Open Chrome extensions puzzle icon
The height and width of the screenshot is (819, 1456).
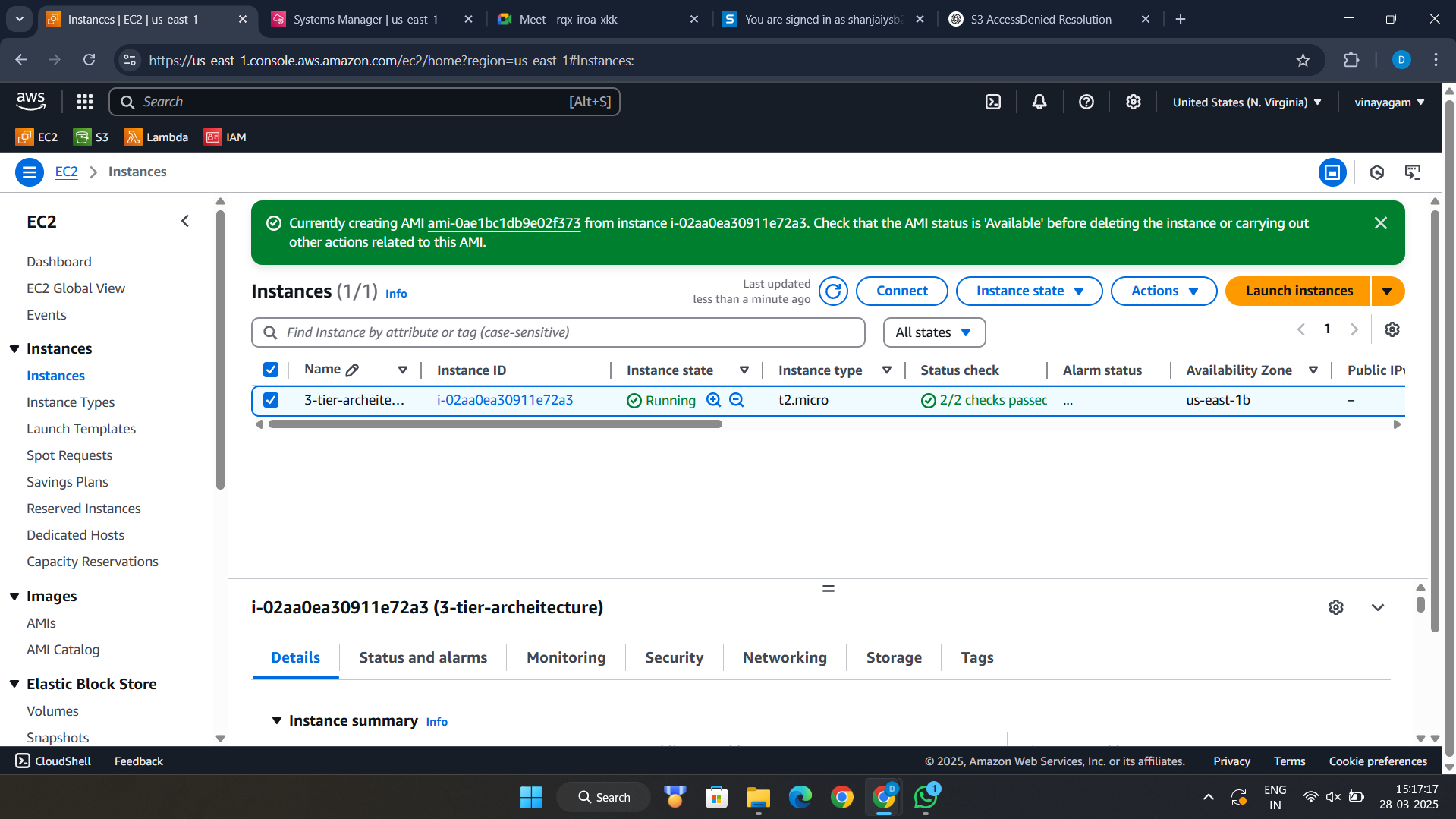point(1351,60)
